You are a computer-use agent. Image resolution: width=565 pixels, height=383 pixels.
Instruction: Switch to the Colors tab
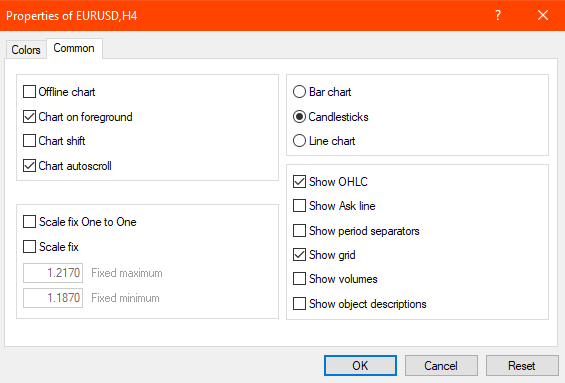click(26, 49)
